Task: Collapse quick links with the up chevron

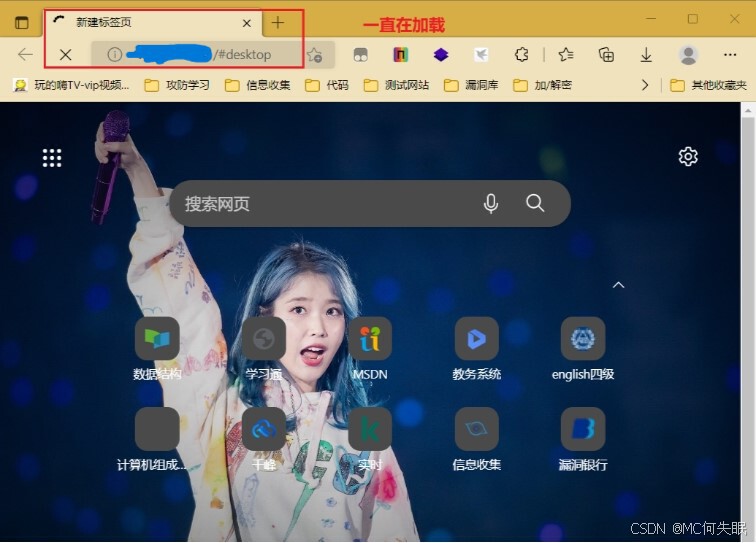Action: [619, 285]
